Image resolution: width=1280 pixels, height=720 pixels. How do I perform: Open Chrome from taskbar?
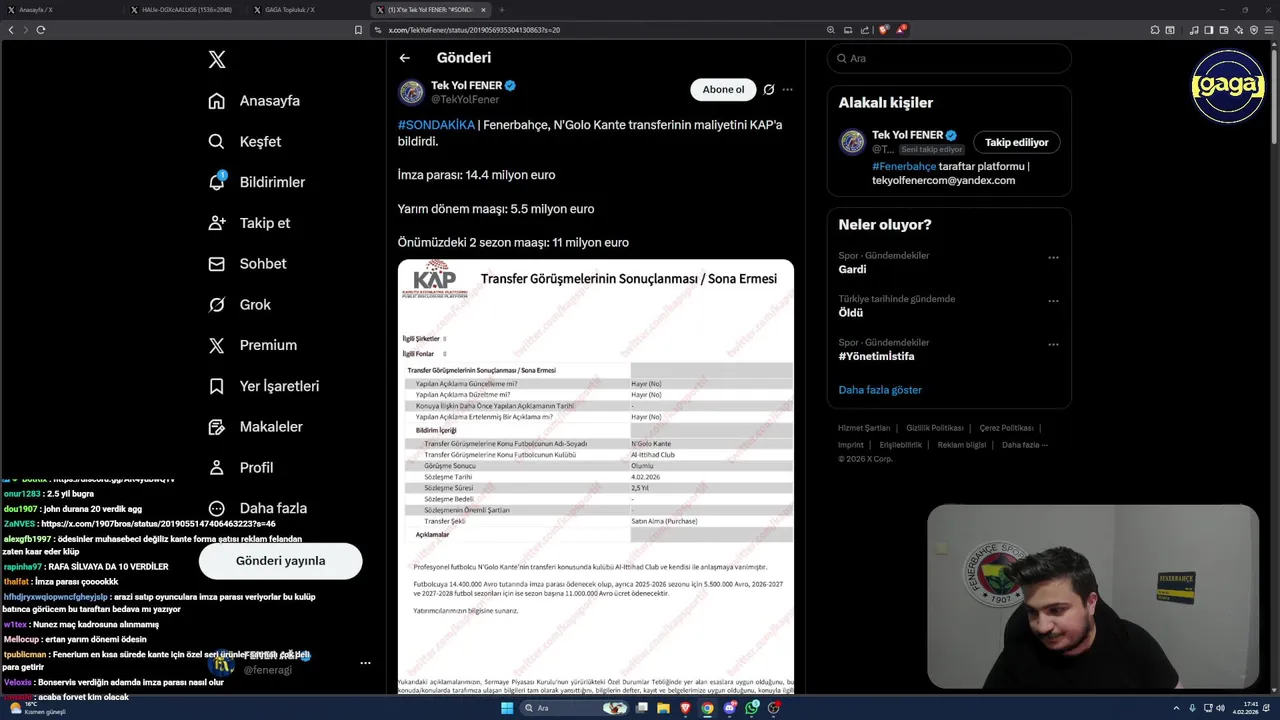coord(707,708)
